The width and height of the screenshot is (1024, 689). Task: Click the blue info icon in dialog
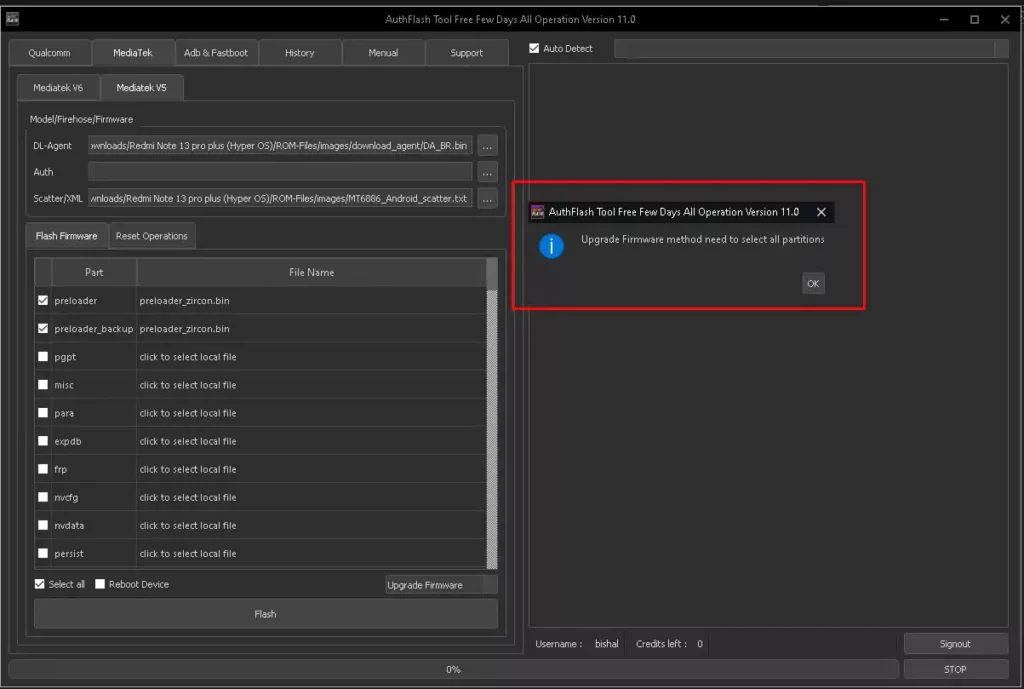pyautogui.click(x=551, y=245)
